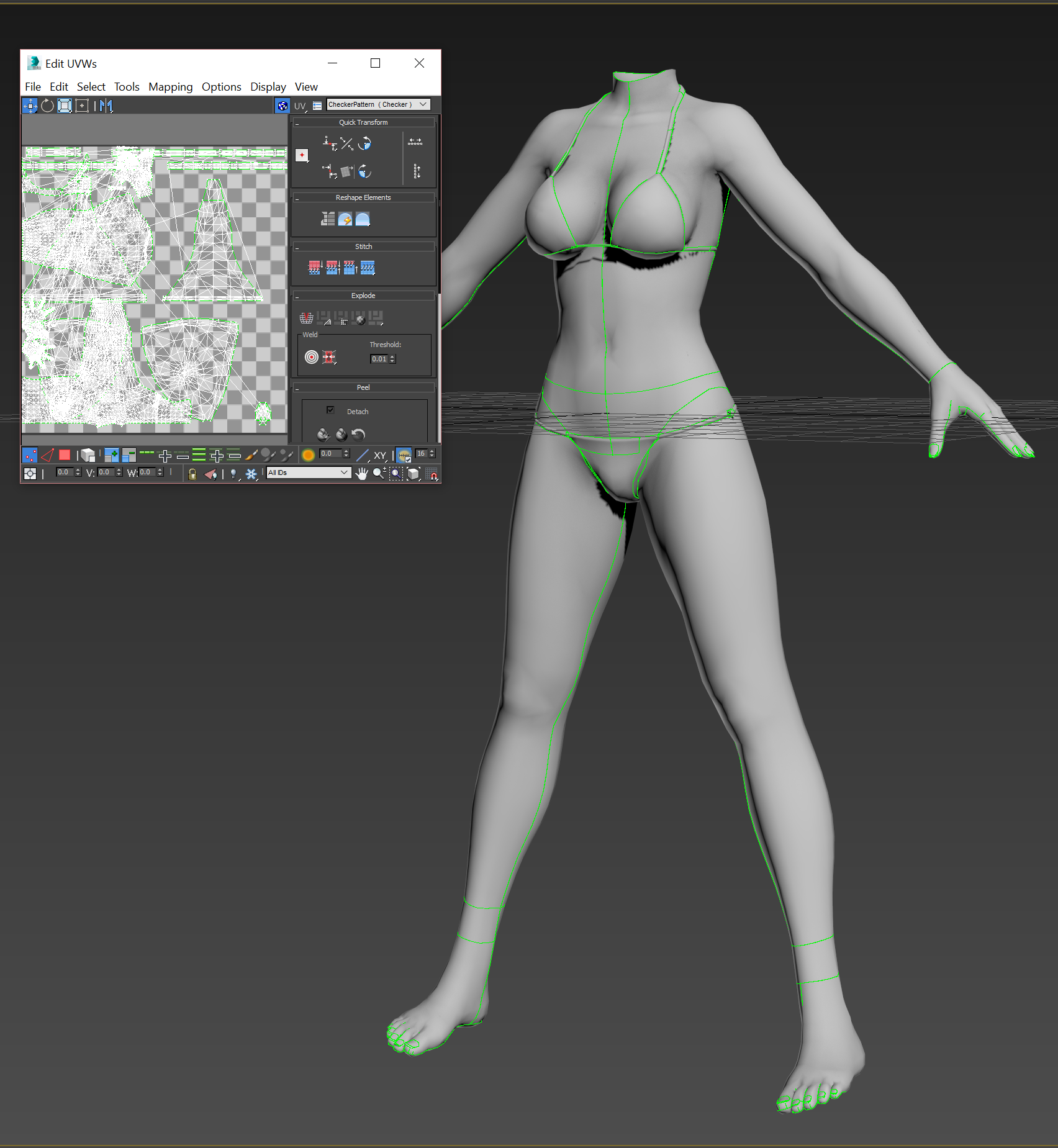
Task: Click the Weld Threshold value field
Action: [x=379, y=359]
